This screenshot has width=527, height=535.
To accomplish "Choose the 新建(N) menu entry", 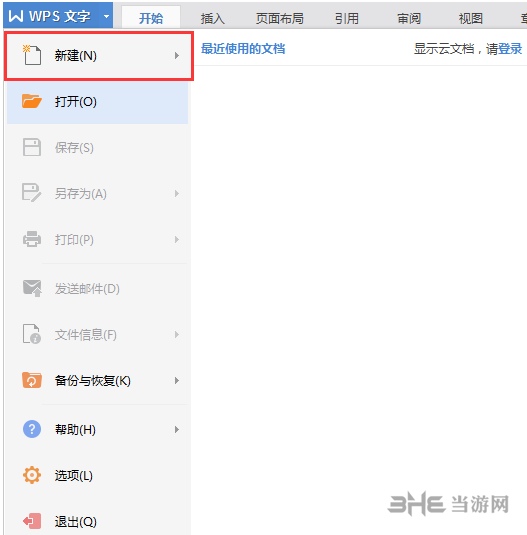I will 99,56.
